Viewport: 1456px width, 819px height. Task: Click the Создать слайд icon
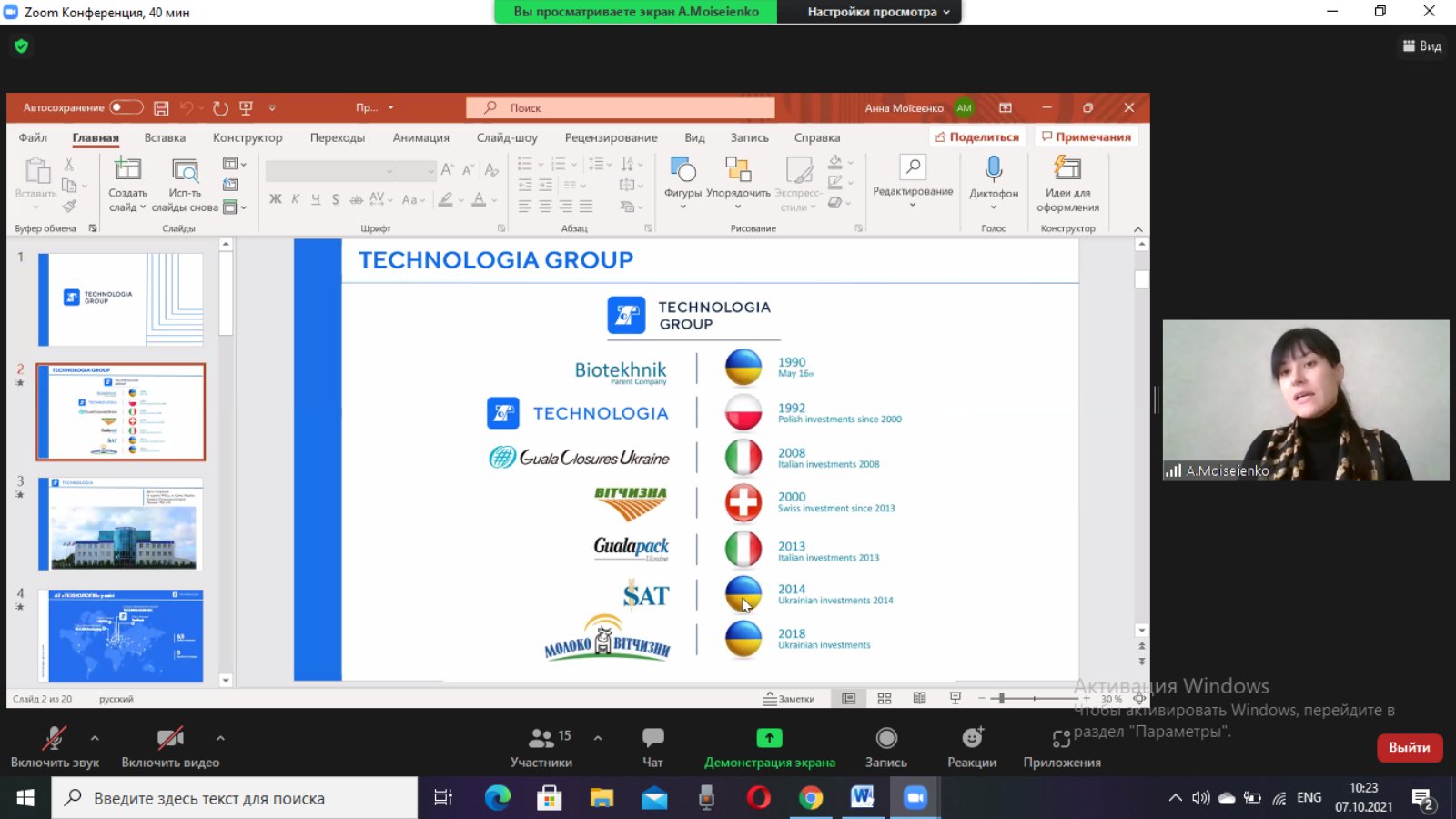[127, 169]
